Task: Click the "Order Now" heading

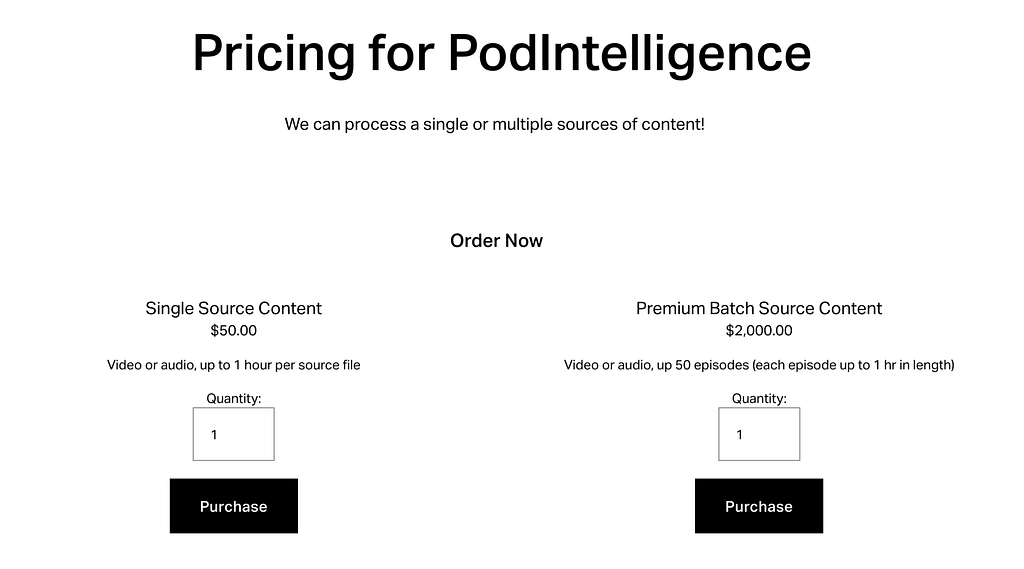Action: (496, 241)
